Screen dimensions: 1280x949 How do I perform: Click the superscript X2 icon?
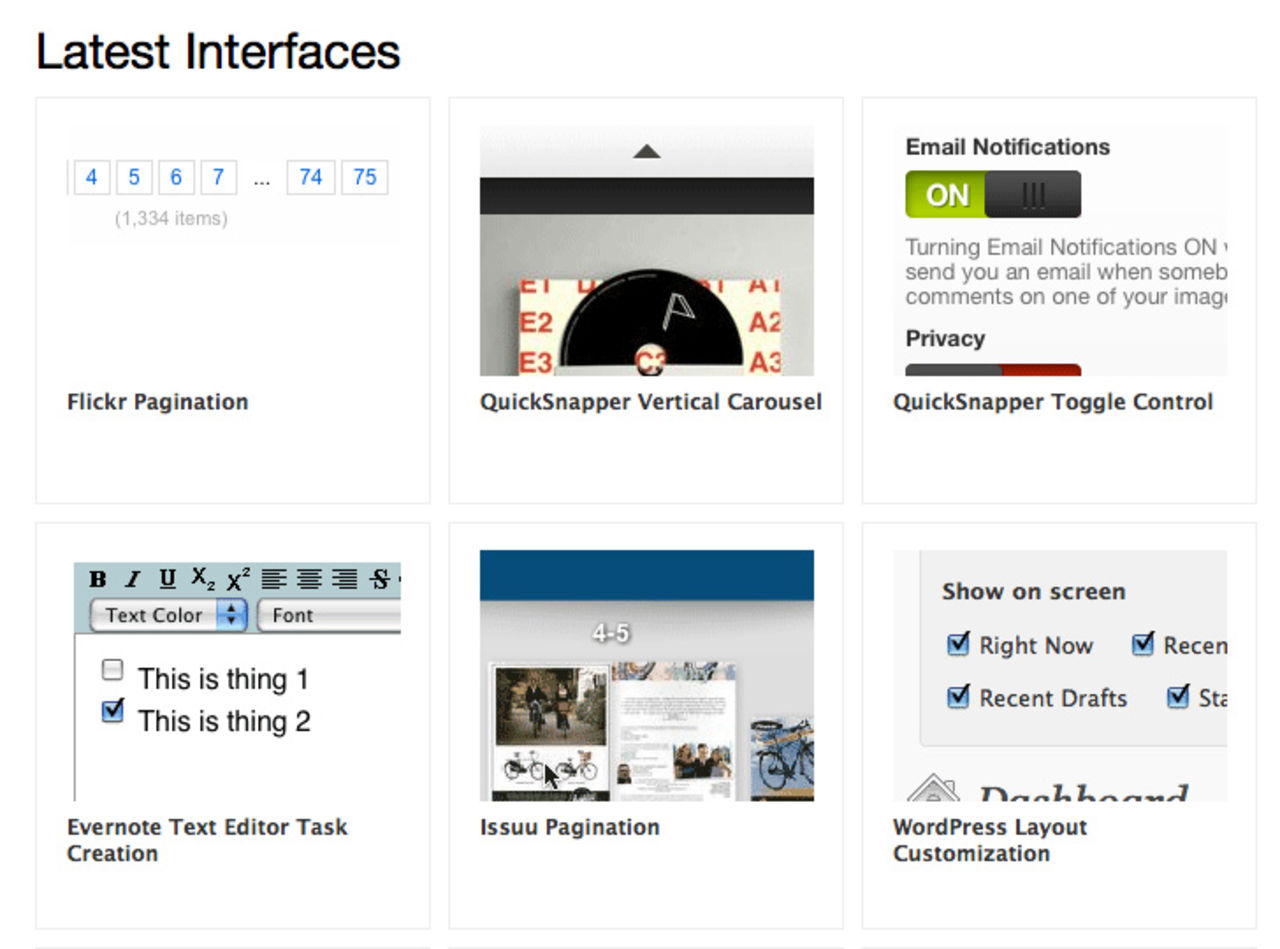(x=238, y=580)
